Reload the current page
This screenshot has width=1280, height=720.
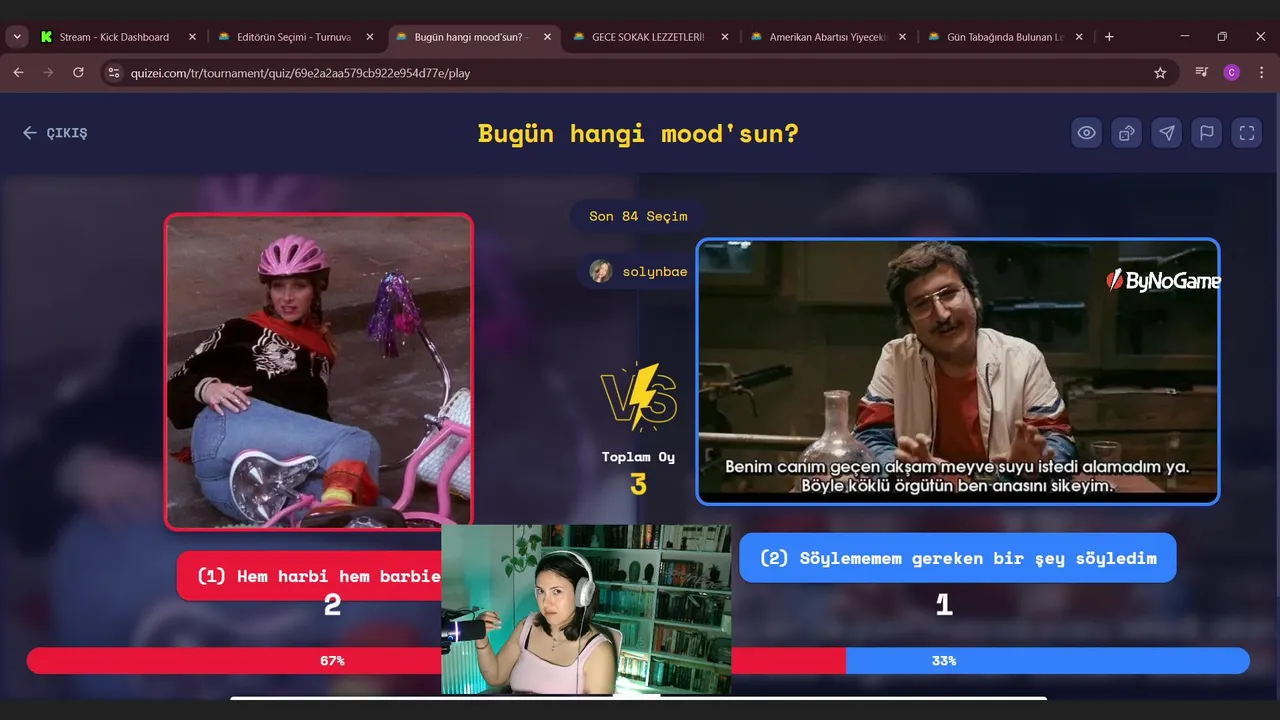tap(78, 73)
